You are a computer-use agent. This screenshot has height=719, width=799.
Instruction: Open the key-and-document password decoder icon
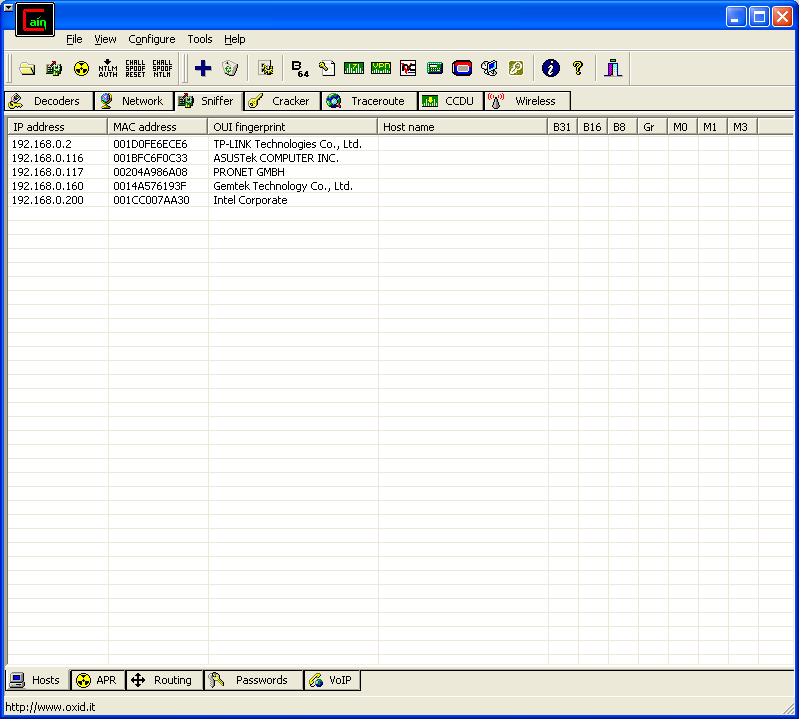point(327,68)
